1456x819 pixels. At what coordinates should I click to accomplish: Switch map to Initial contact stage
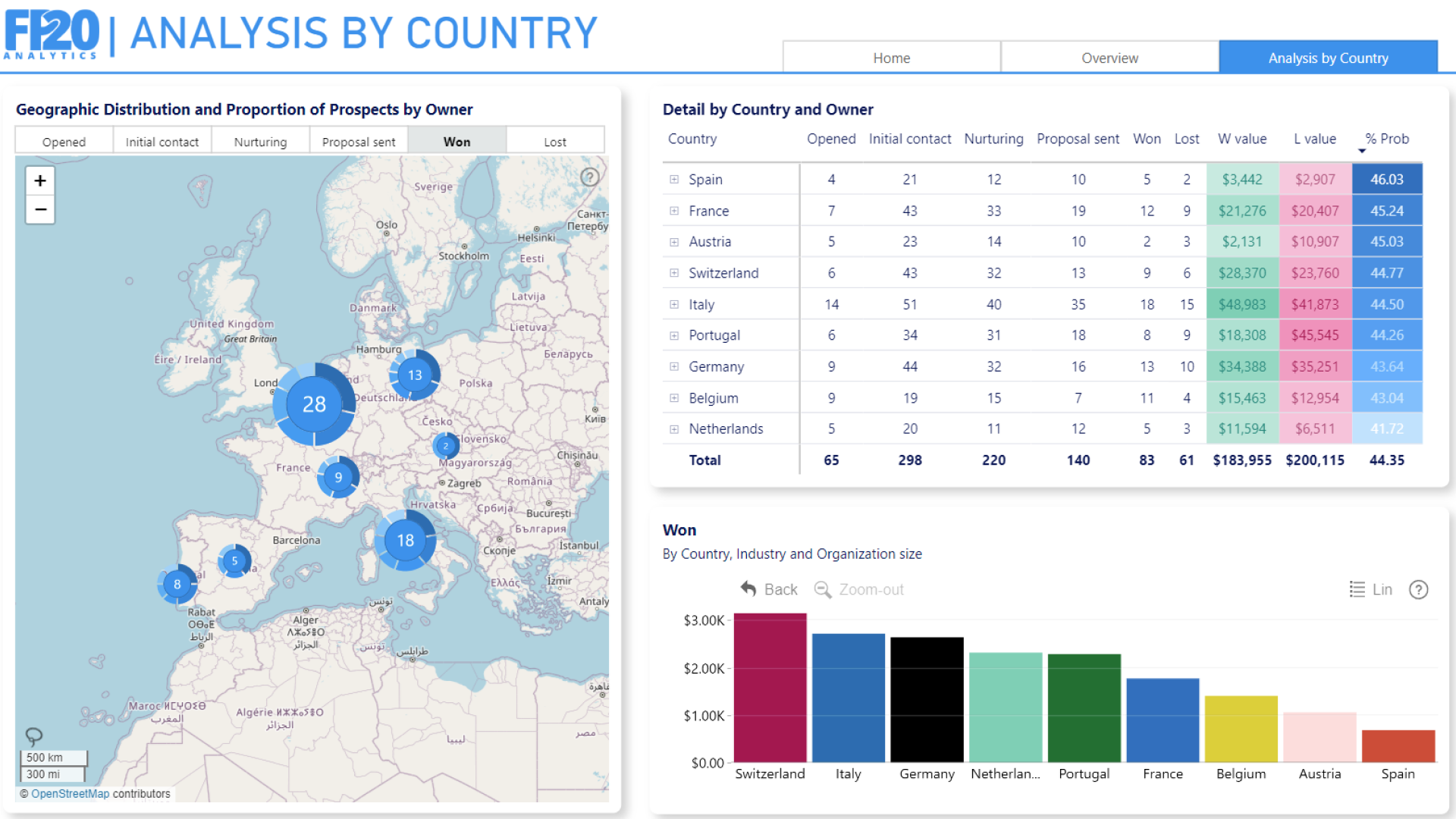(x=162, y=141)
